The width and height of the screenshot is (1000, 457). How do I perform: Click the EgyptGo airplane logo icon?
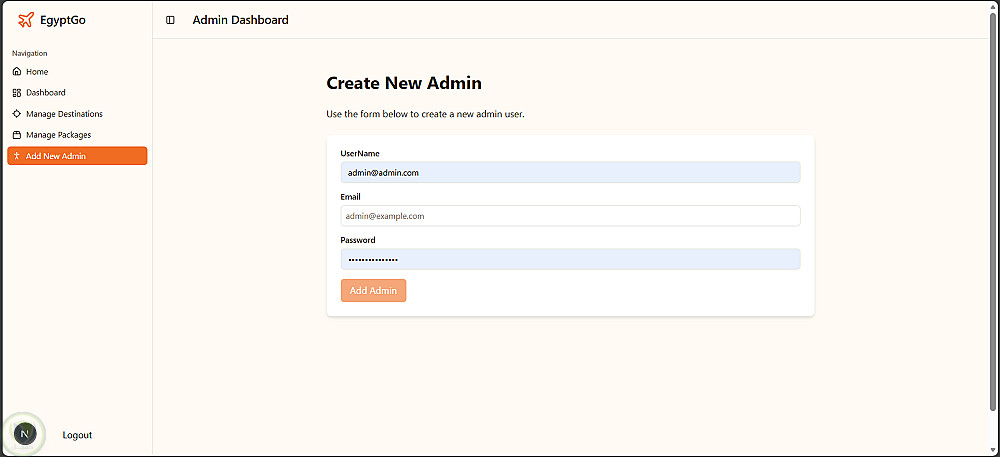pyautogui.click(x=26, y=19)
